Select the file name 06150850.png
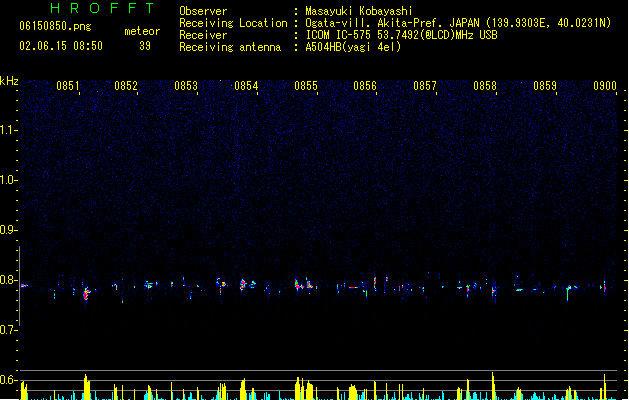Image resolution: width=629 pixels, height=400 pixels. (x=55, y=26)
